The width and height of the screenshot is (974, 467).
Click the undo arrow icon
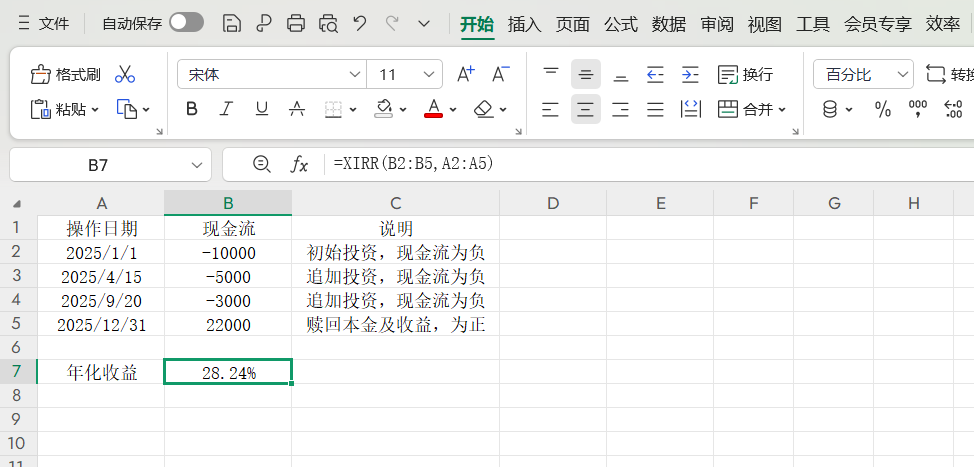[x=360, y=23]
